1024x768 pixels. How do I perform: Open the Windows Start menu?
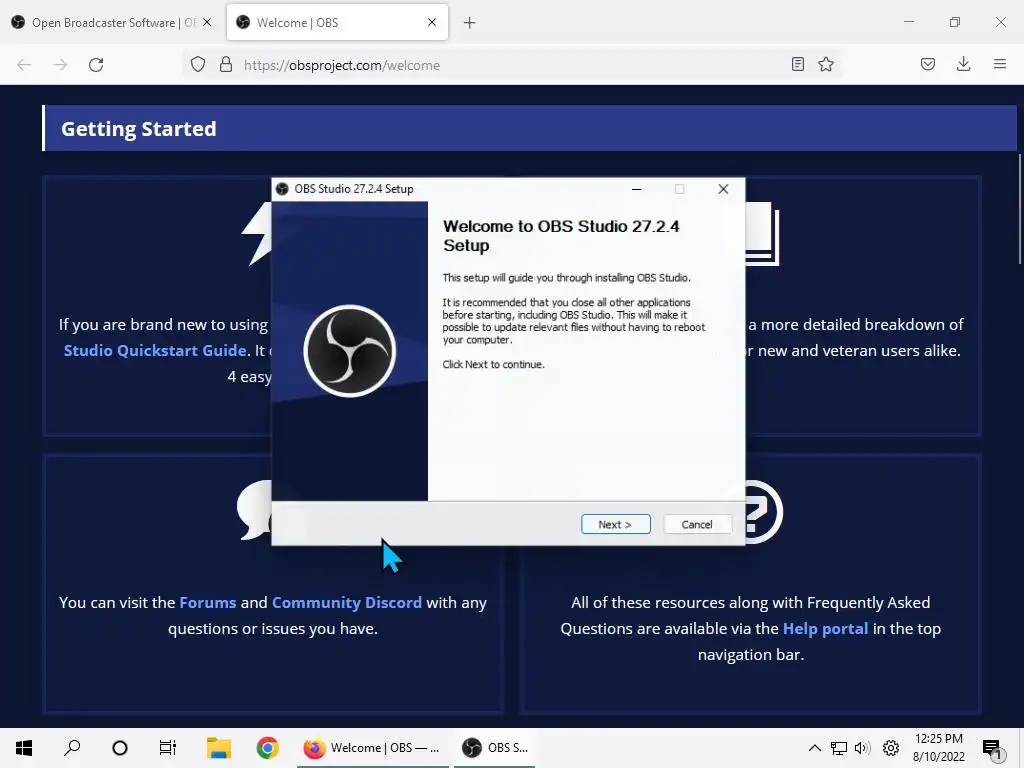click(x=24, y=748)
